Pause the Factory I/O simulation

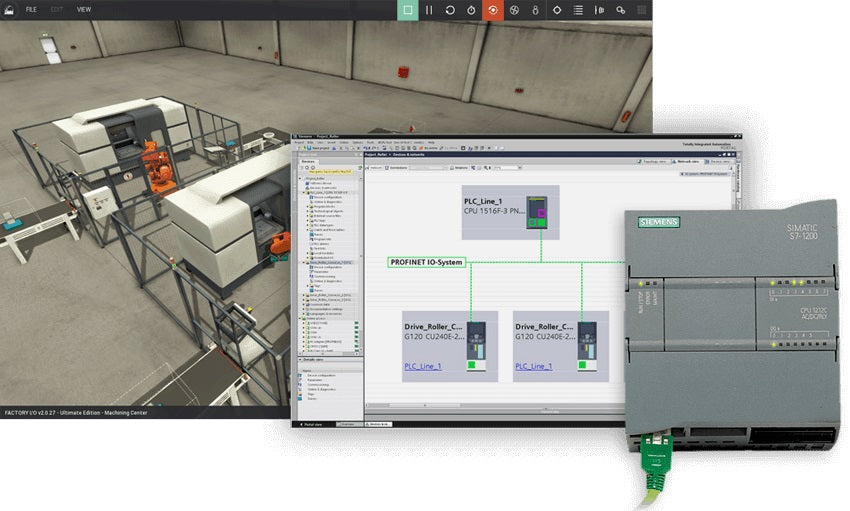pos(429,10)
